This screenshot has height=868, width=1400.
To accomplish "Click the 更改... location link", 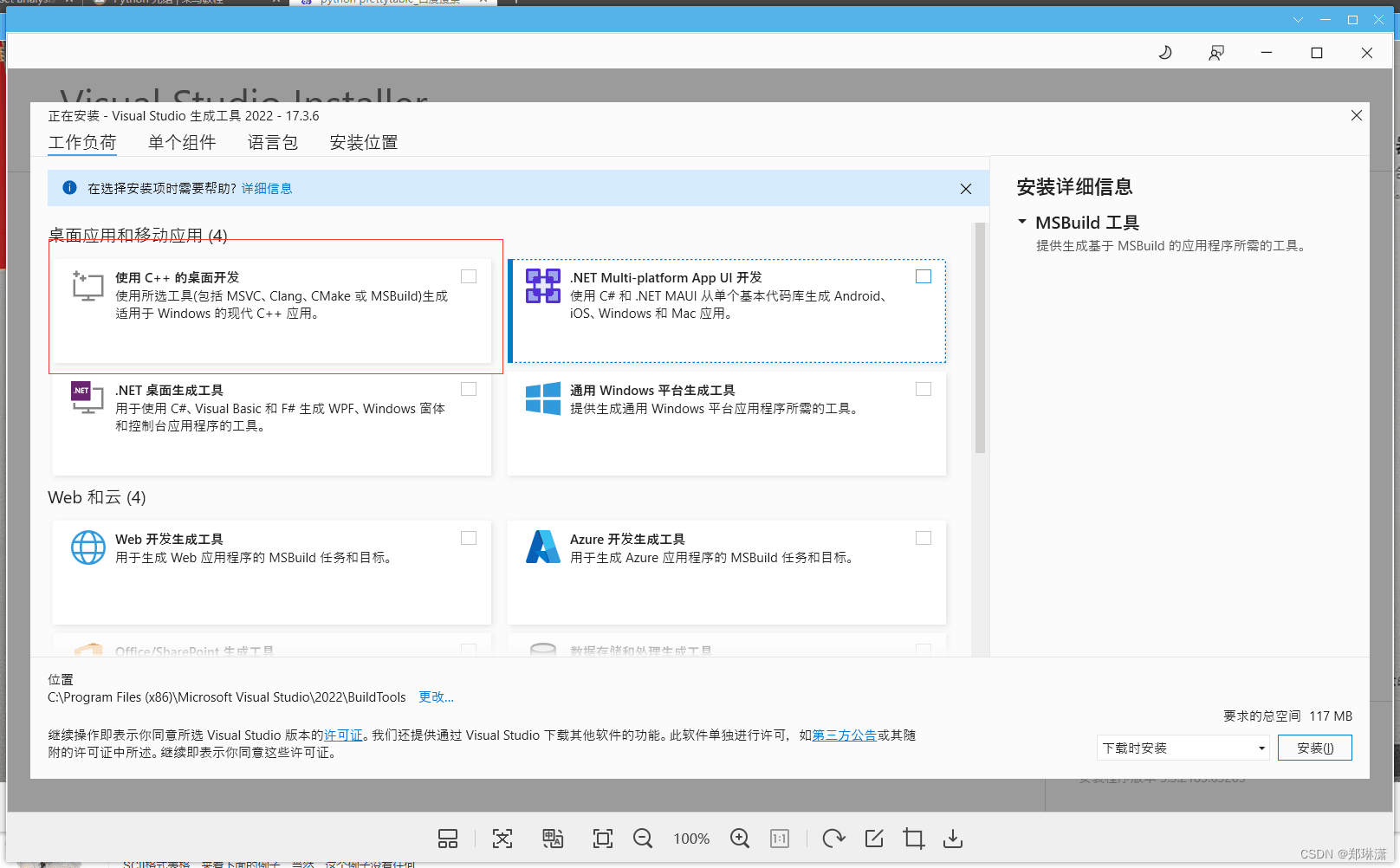I will (436, 696).
